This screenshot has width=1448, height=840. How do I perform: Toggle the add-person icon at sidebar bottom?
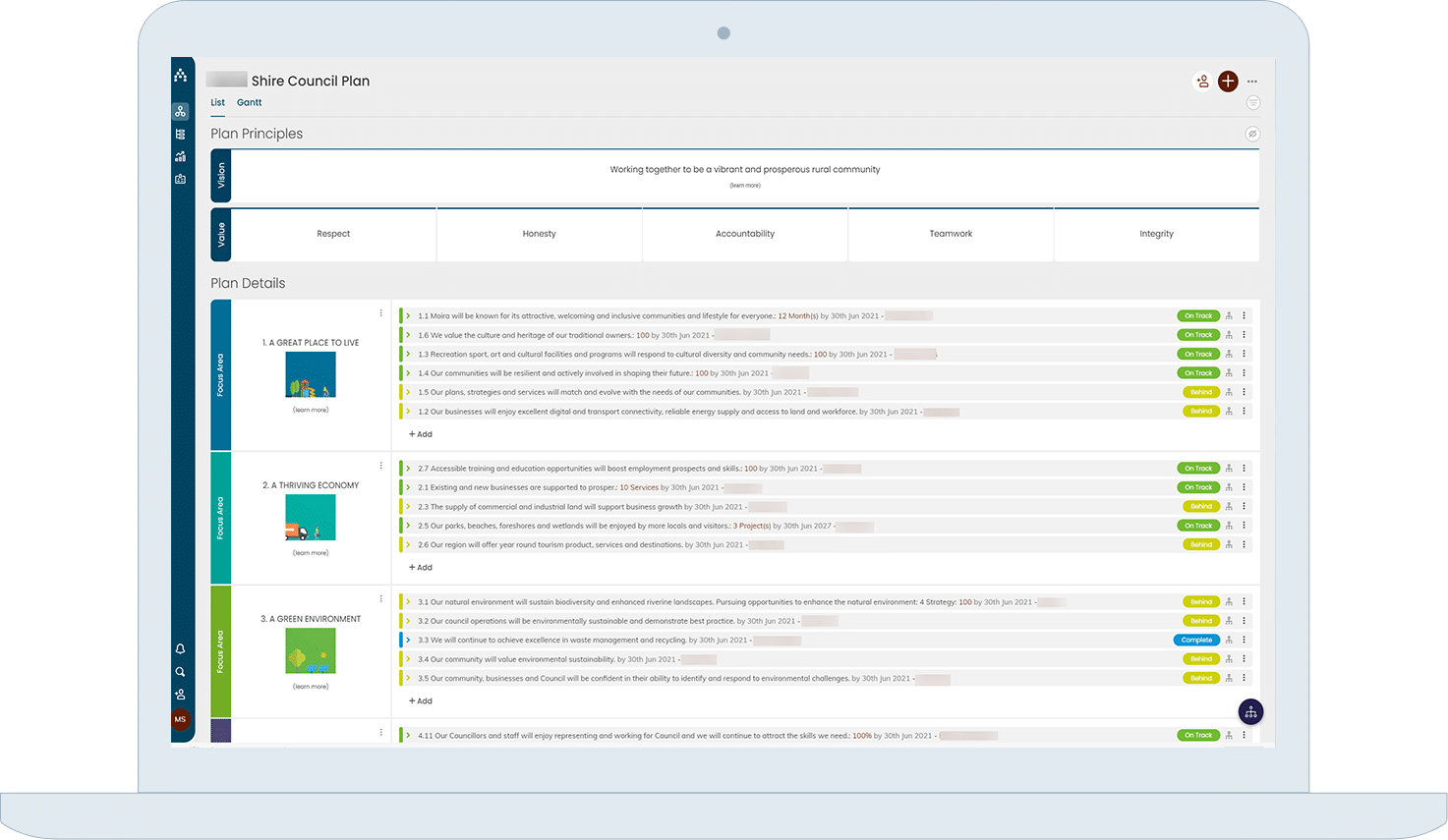180,694
